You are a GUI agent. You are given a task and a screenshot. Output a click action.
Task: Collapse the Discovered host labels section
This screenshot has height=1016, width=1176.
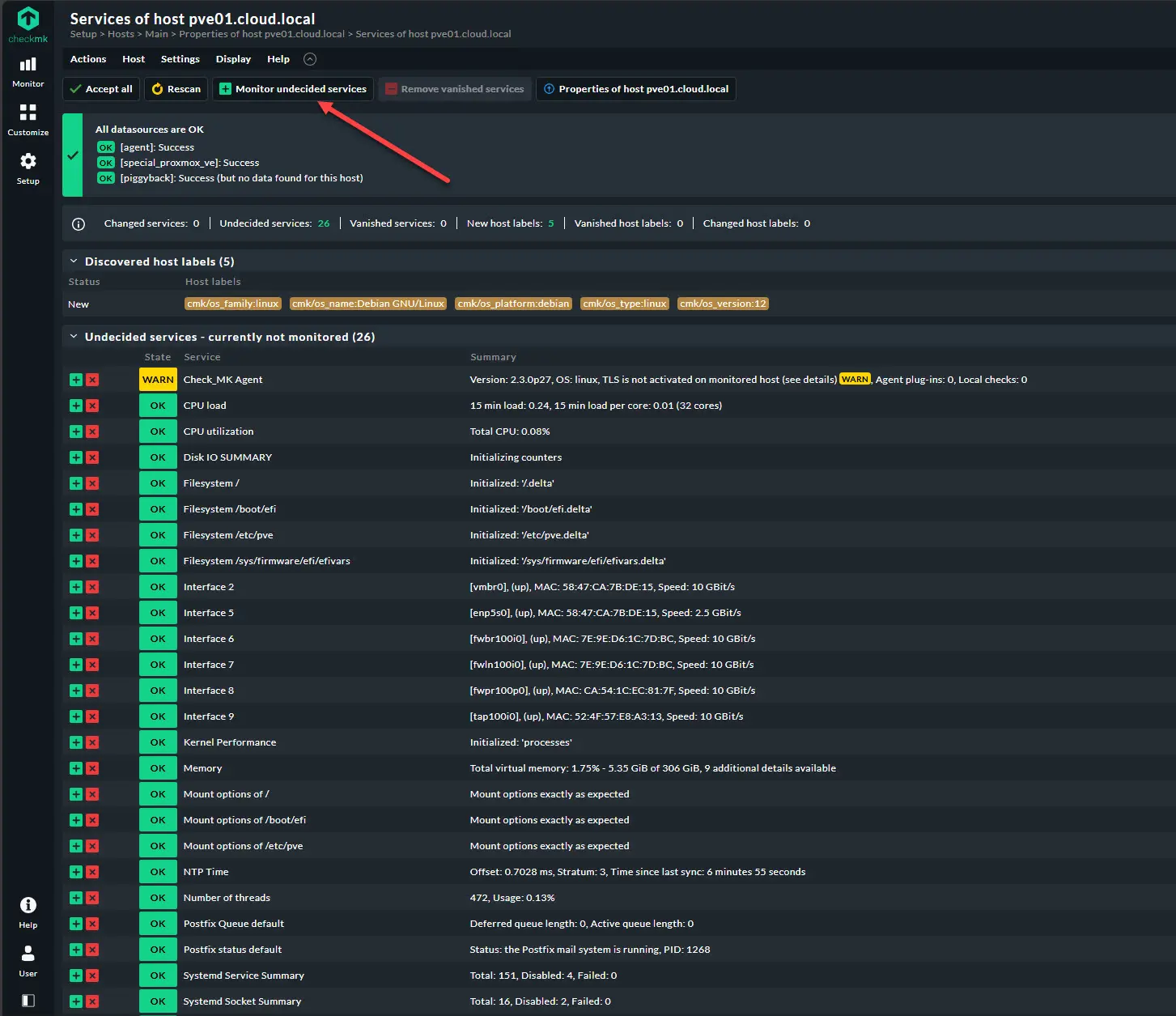[x=74, y=261]
